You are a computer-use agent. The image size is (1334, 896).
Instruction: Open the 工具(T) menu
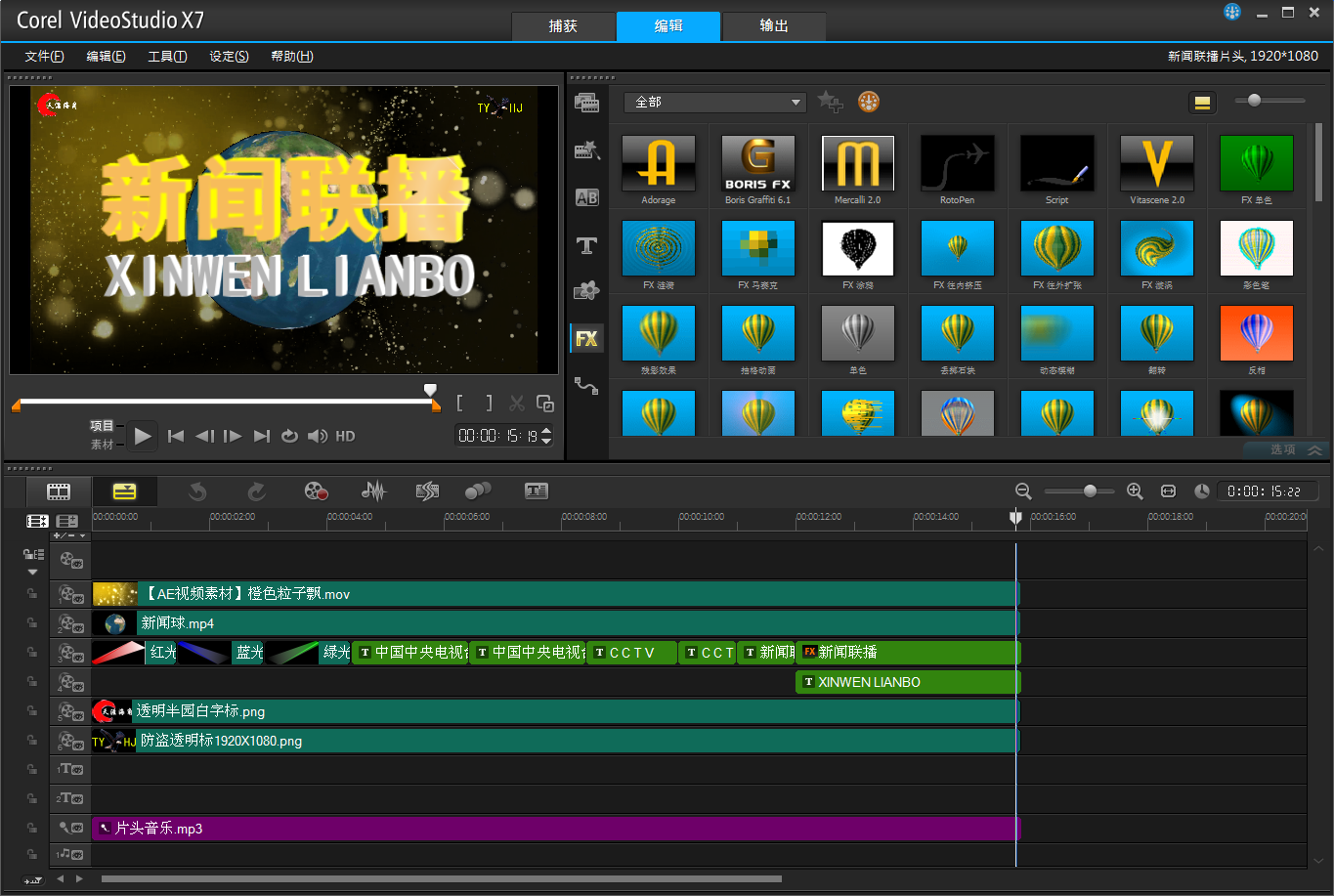(x=167, y=56)
